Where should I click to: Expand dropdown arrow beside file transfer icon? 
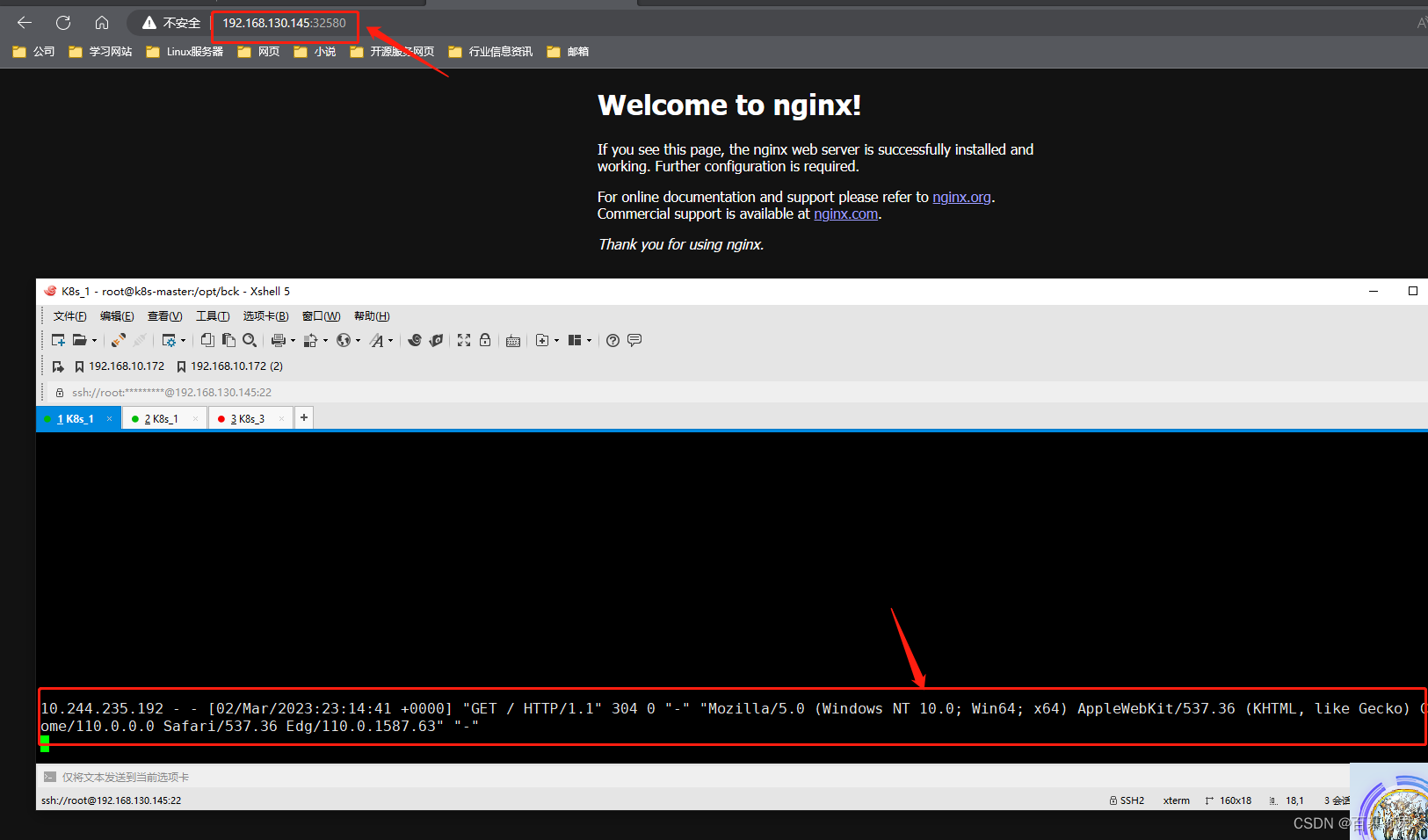point(325,341)
